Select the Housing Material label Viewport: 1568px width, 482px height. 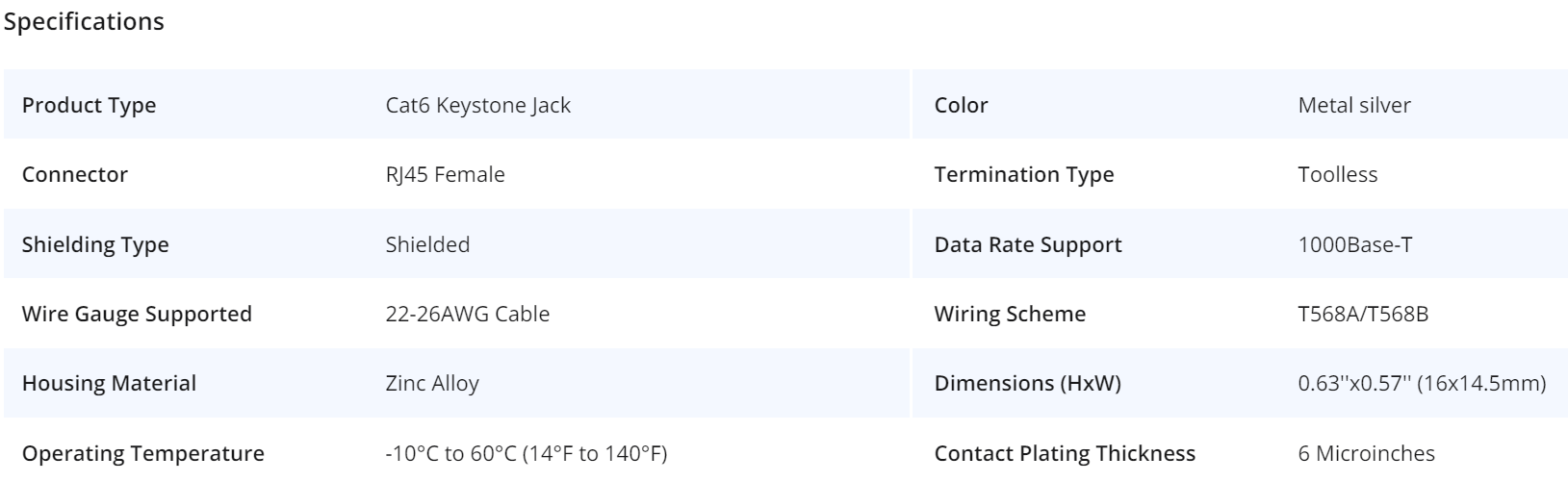pyautogui.click(x=109, y=383)
